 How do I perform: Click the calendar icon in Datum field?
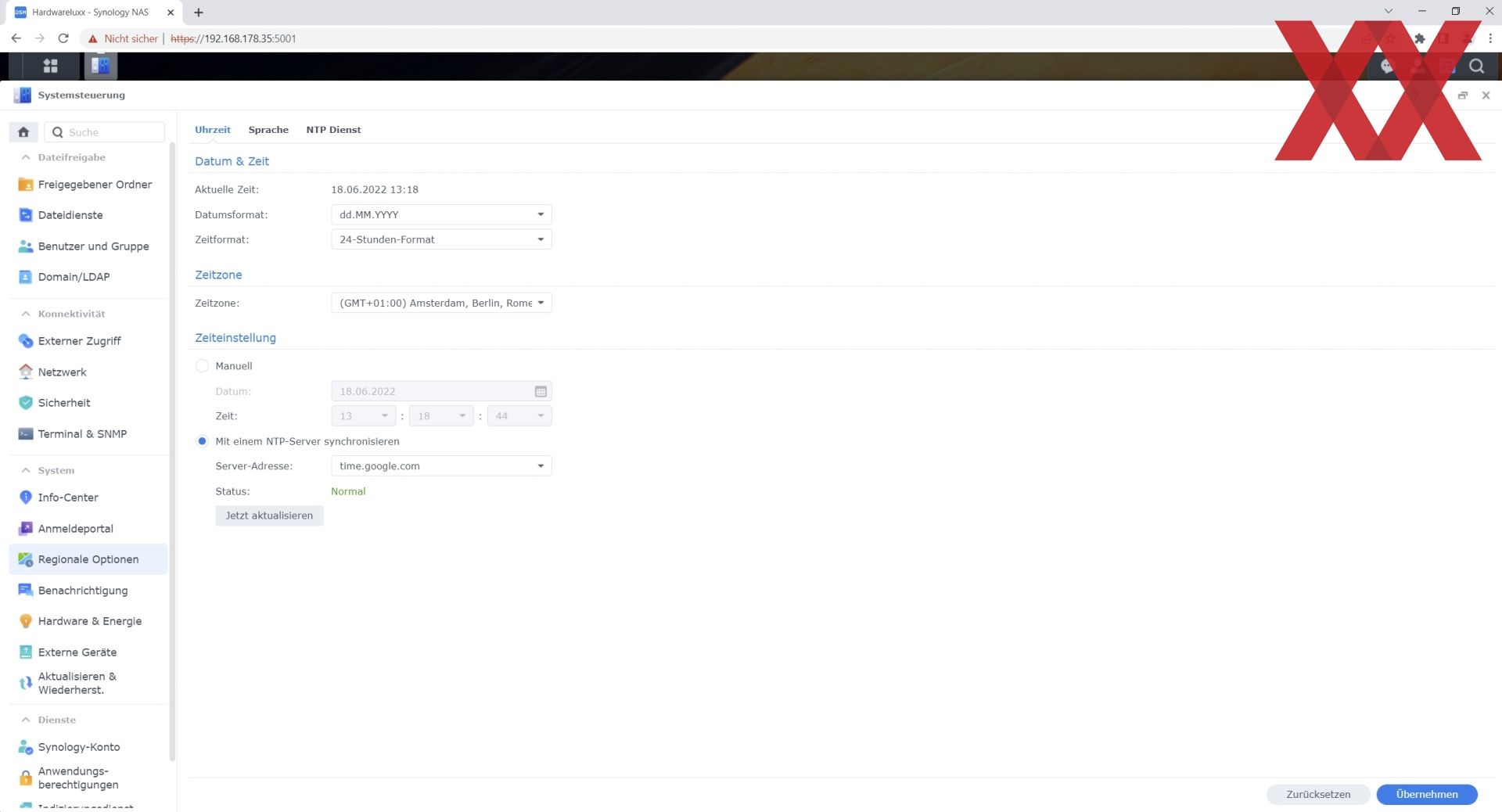(541, 391)
